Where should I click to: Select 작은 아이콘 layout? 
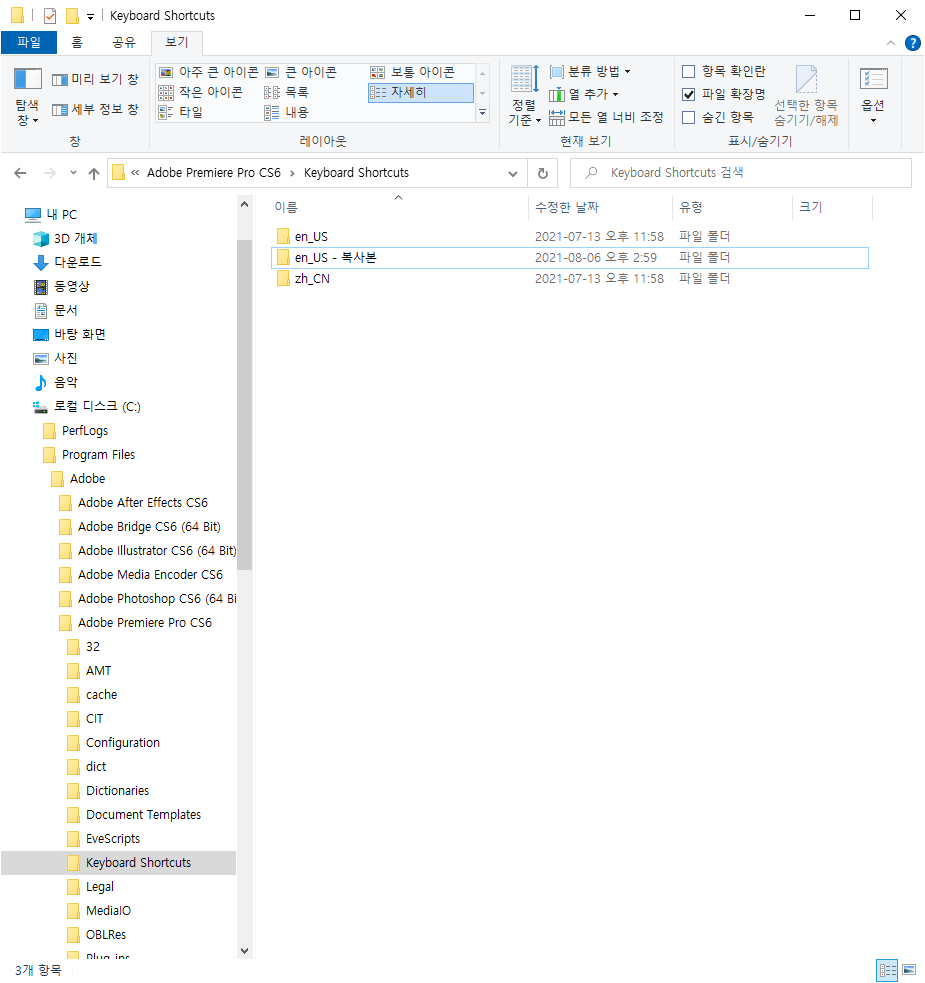click(201, 92)
